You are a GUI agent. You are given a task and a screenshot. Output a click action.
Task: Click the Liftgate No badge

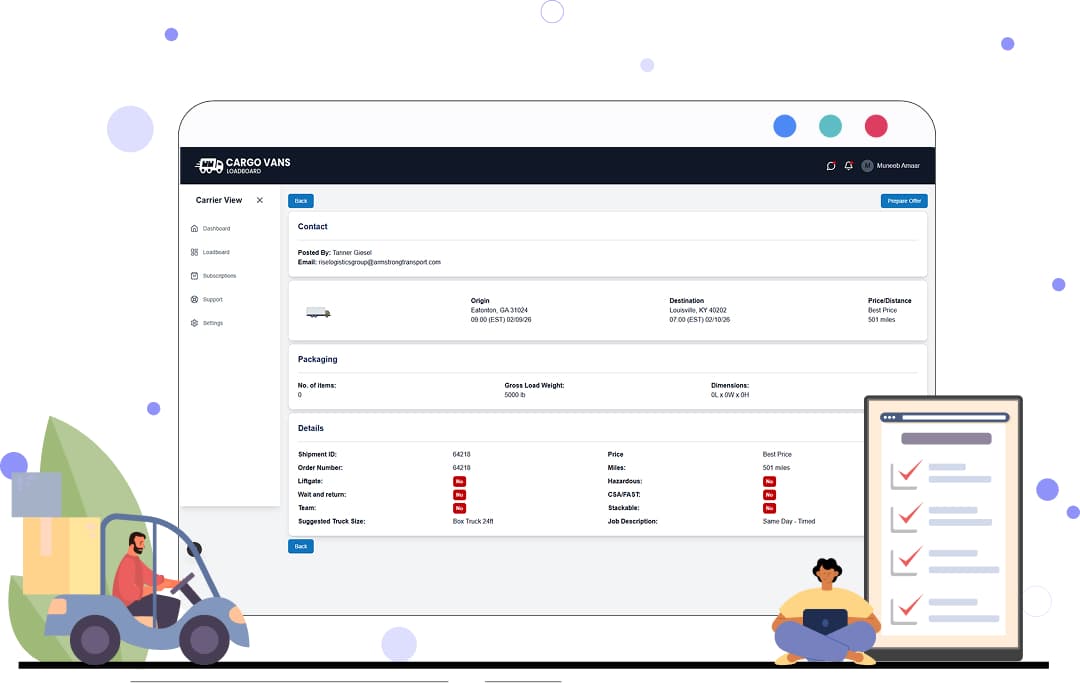[x=459, y=481]
